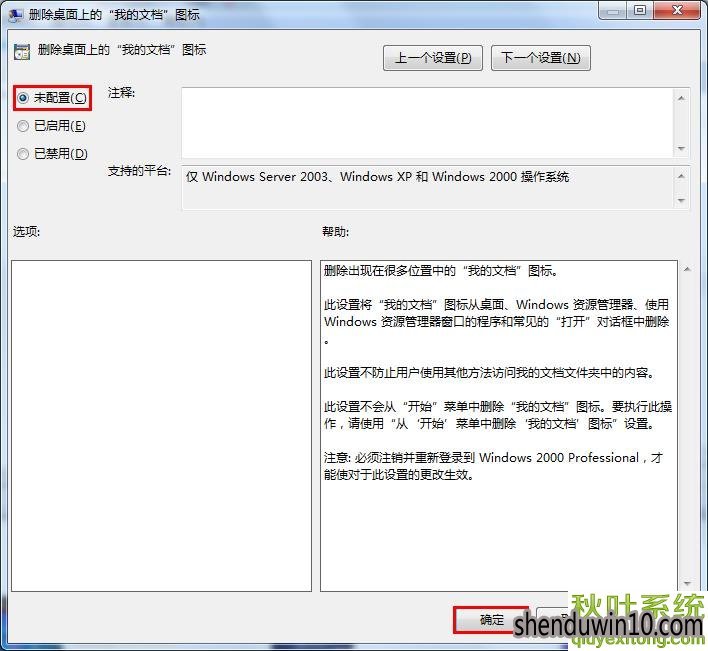Click 下一个设置(N) button

click(540, 58)
